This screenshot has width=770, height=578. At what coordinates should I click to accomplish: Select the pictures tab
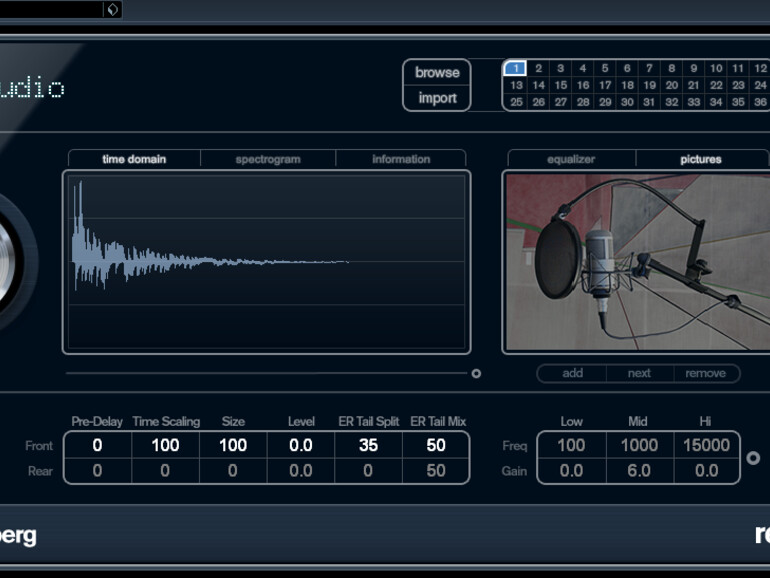tap(701, 159)
